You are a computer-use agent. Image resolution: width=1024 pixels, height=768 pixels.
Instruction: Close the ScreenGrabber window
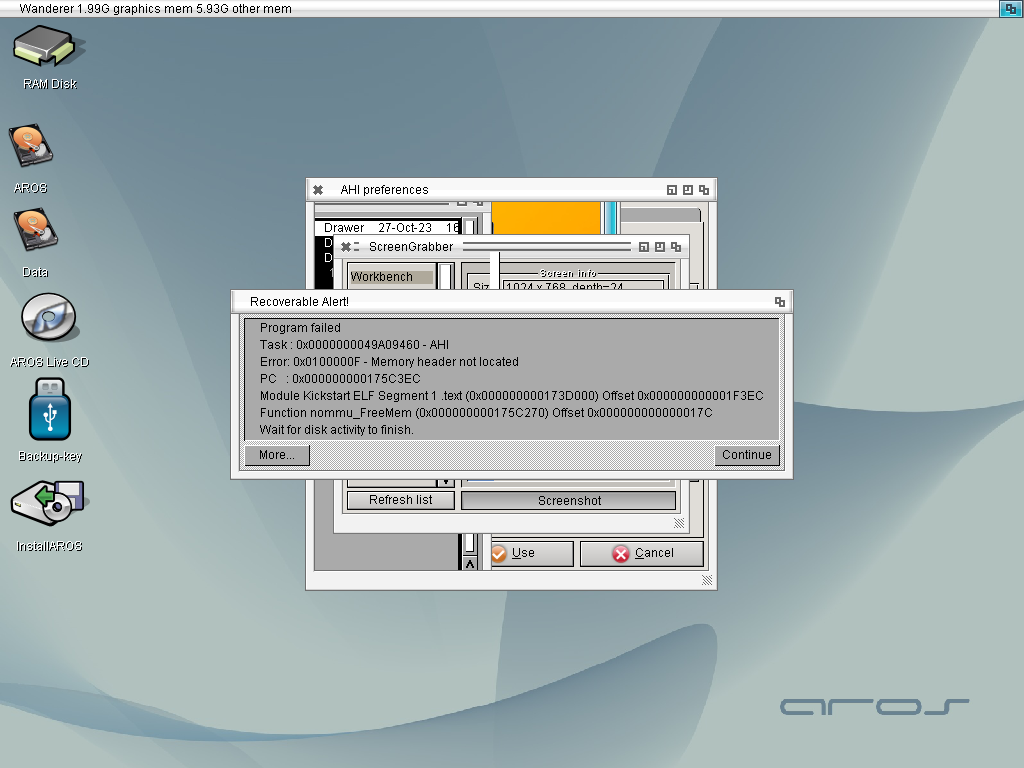pos(345,247)
